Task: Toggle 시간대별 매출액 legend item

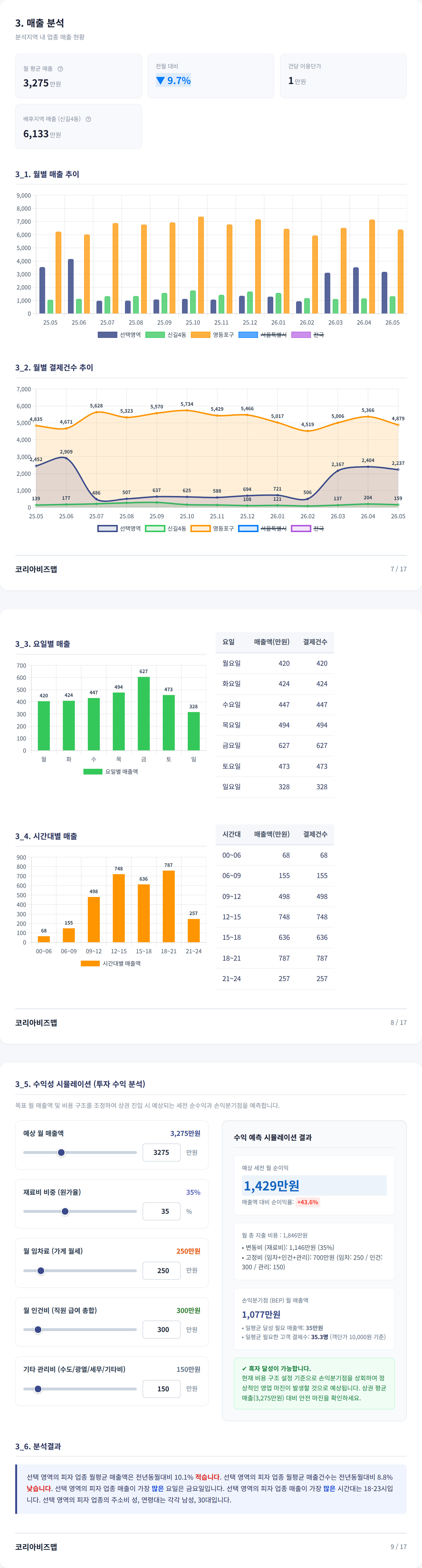Action: (111, 963)
